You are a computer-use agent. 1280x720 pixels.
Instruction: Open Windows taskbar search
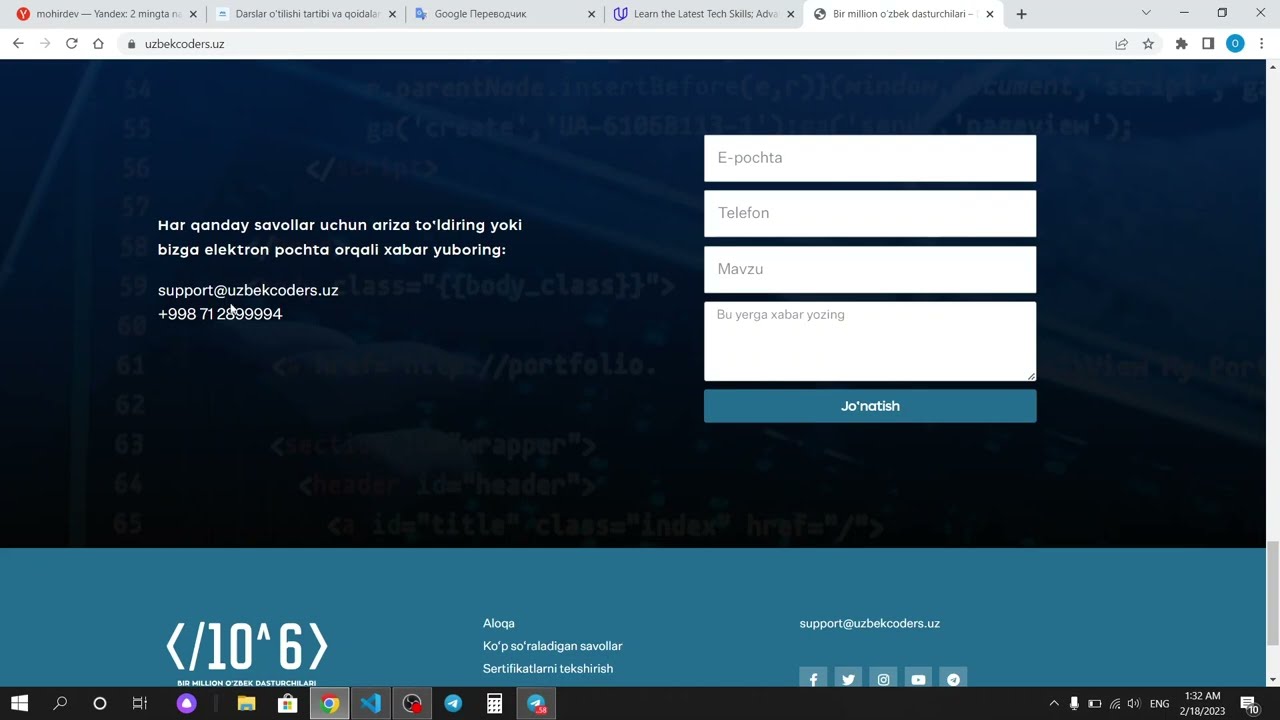click(60, 704)
